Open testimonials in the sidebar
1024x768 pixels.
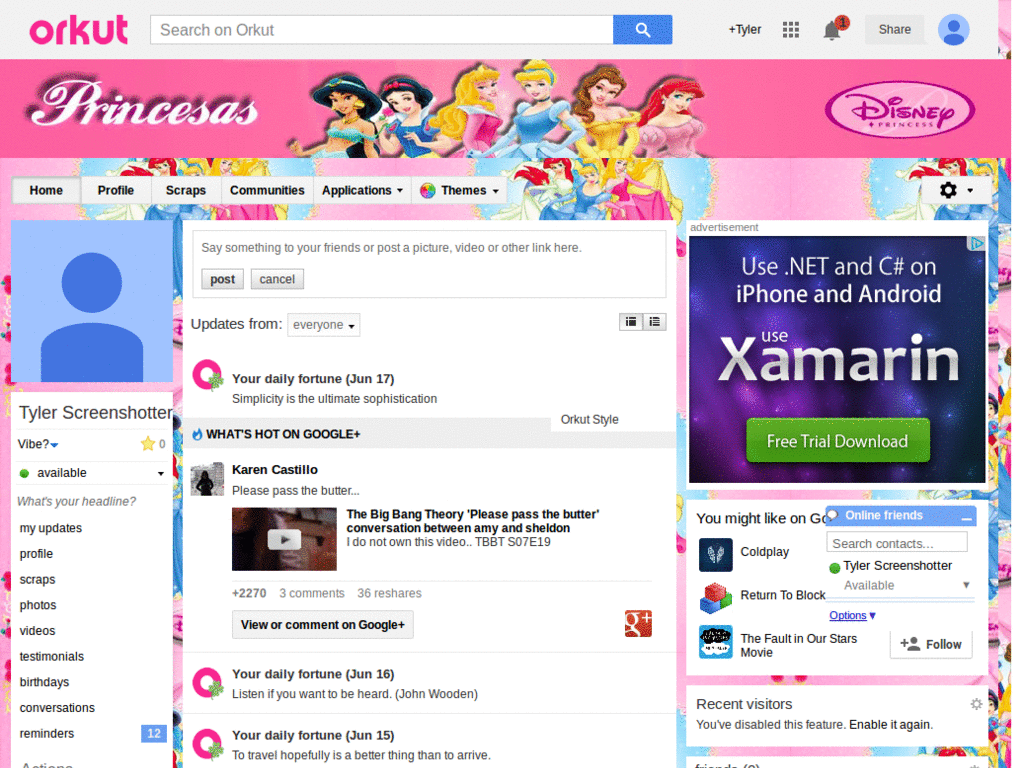pyautogui.click(x=52, y=657)
